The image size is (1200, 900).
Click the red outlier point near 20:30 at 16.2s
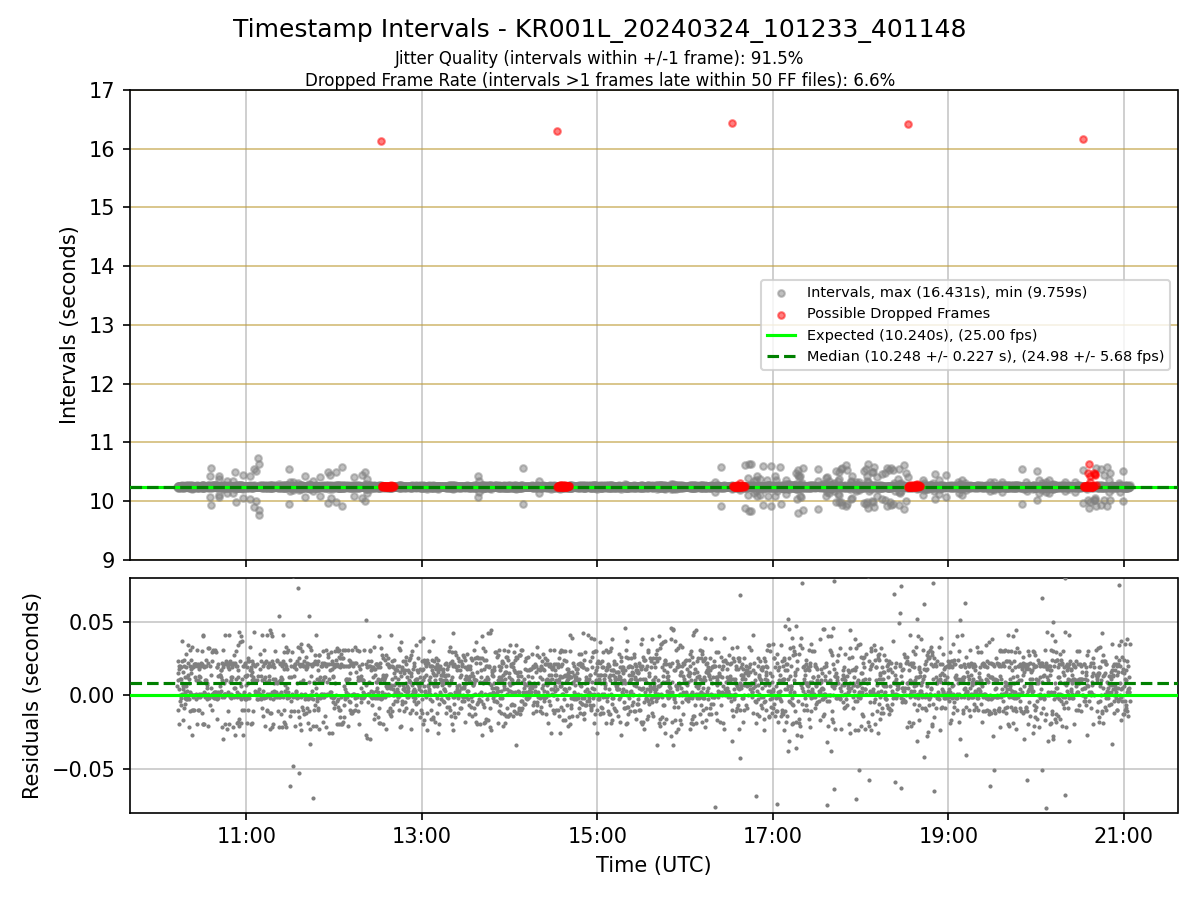1083,139
